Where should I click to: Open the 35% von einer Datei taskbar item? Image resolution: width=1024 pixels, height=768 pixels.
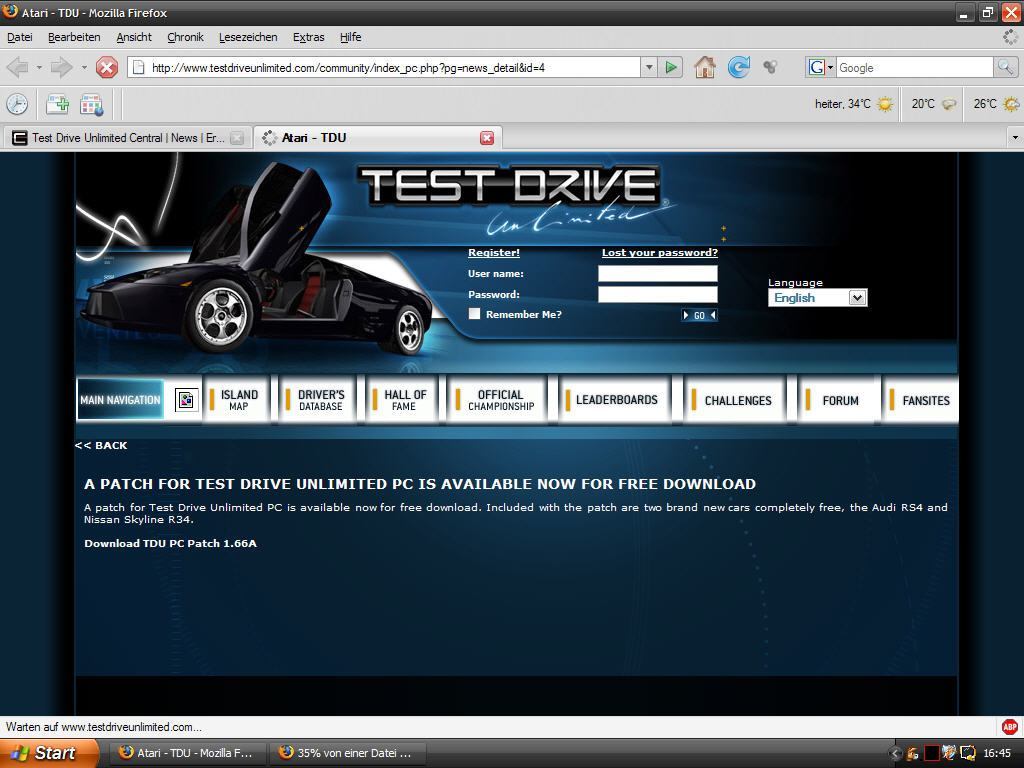click(347, 753)
